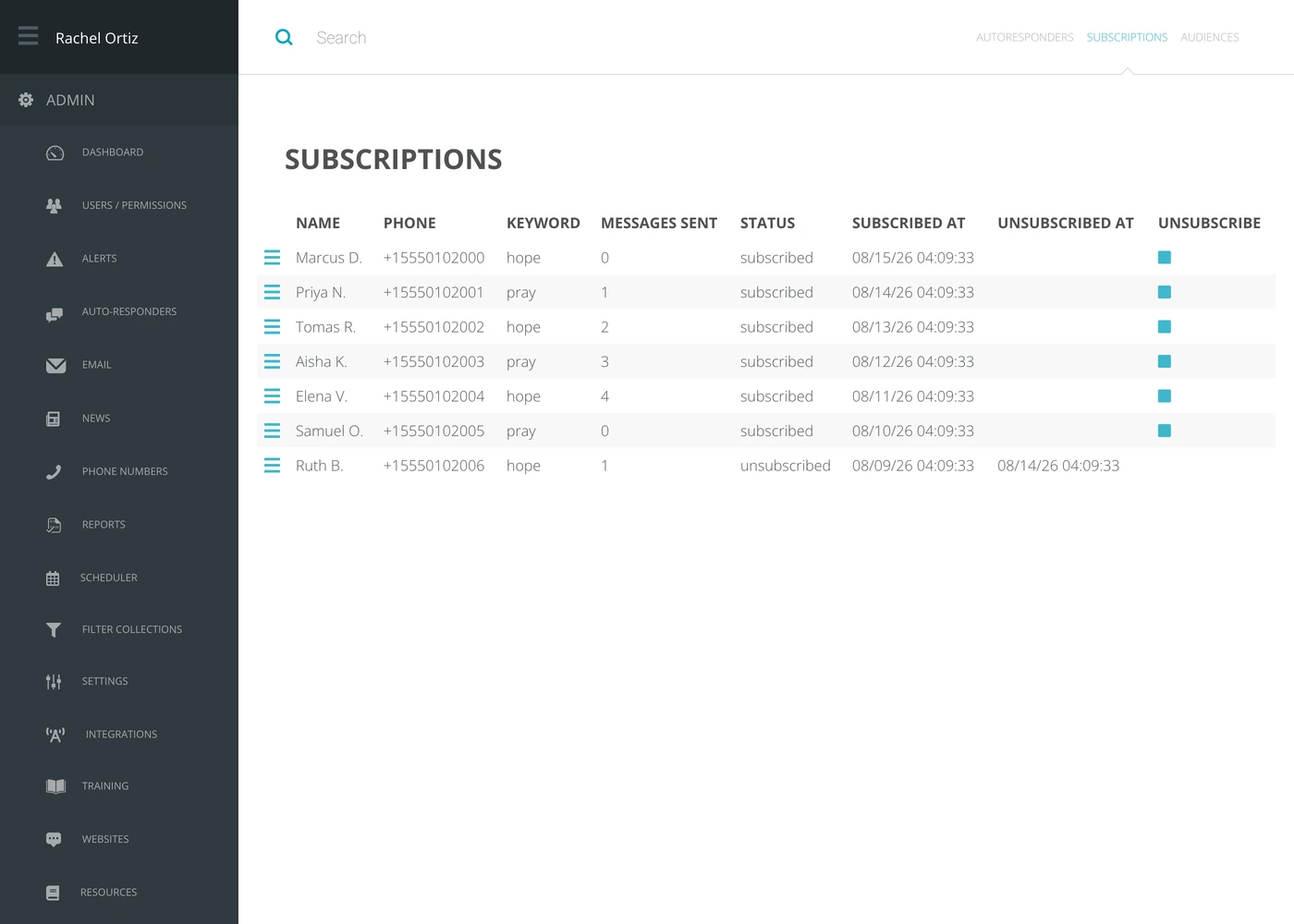Click the Phone Numbers handset icon
The width and height of the screenshot is (1294, 924).
click(54, 471)
